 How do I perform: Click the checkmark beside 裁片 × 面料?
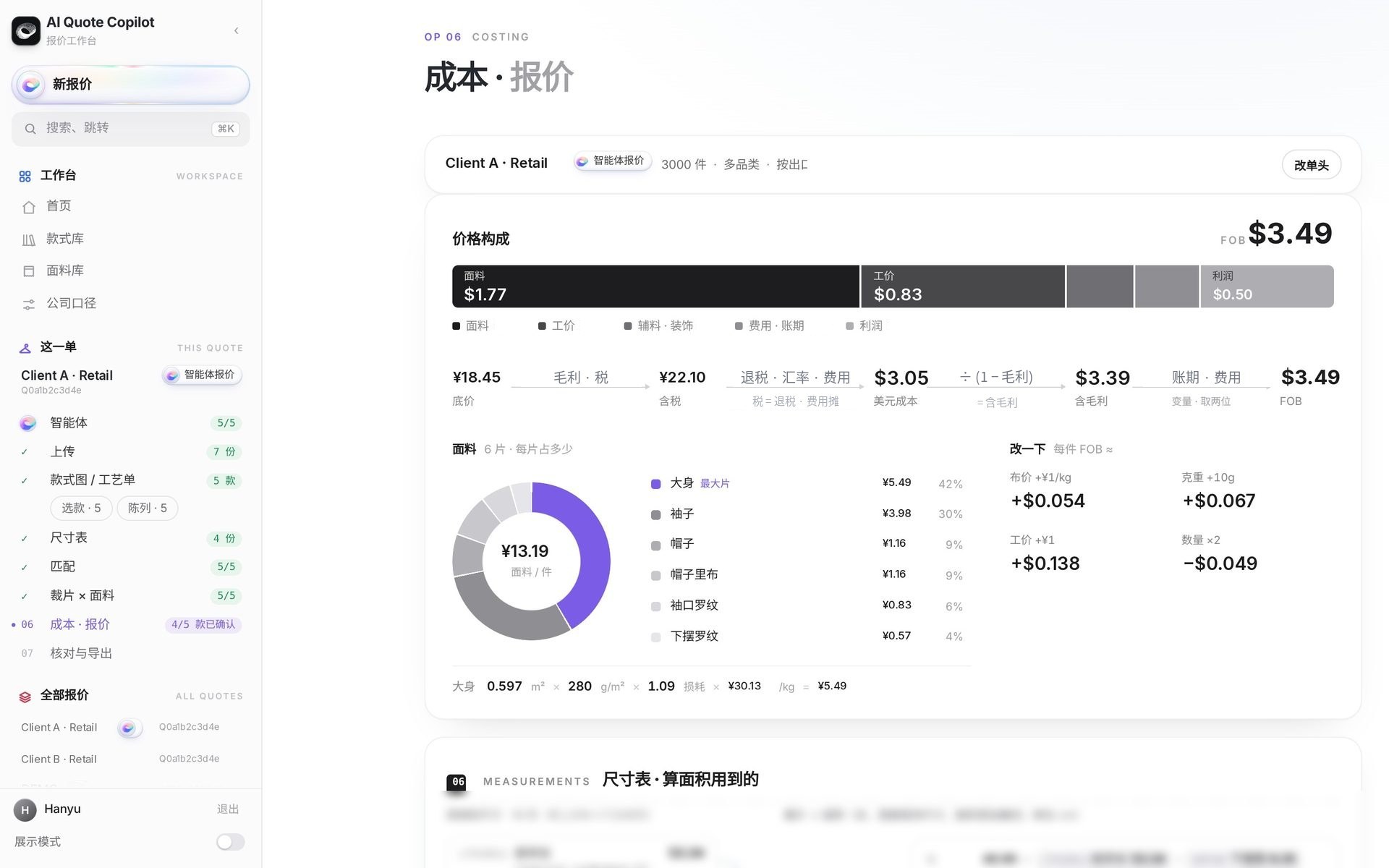click(25, 596)
